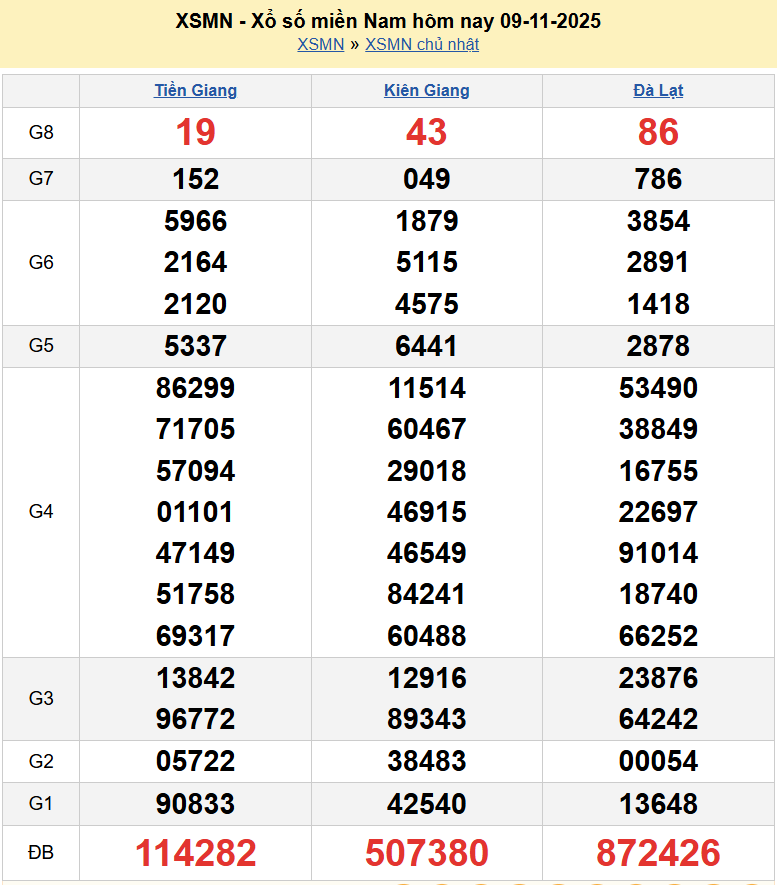Open the XSMN breadcrumb link
Viewport: 777px width, 885px height.
[x=320, y=44]
